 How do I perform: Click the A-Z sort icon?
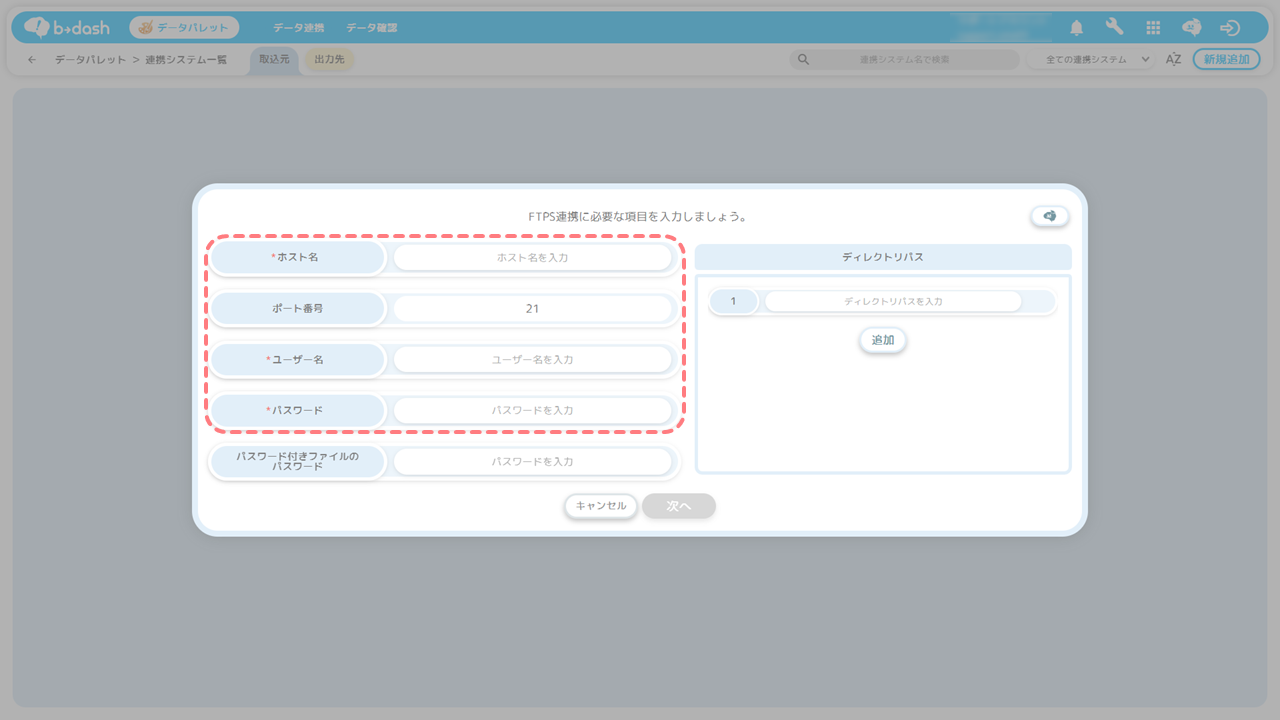point(1173,60)
